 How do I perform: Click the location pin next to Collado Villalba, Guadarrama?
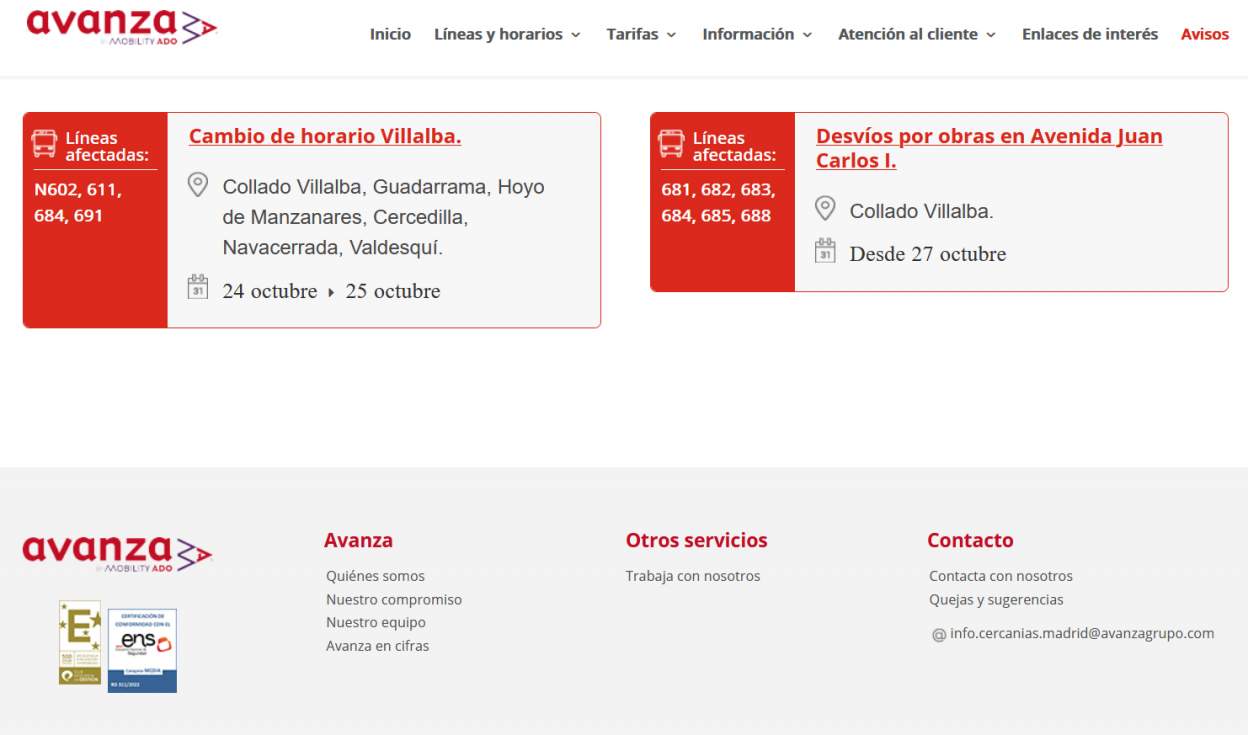click(x=198, y=184)
